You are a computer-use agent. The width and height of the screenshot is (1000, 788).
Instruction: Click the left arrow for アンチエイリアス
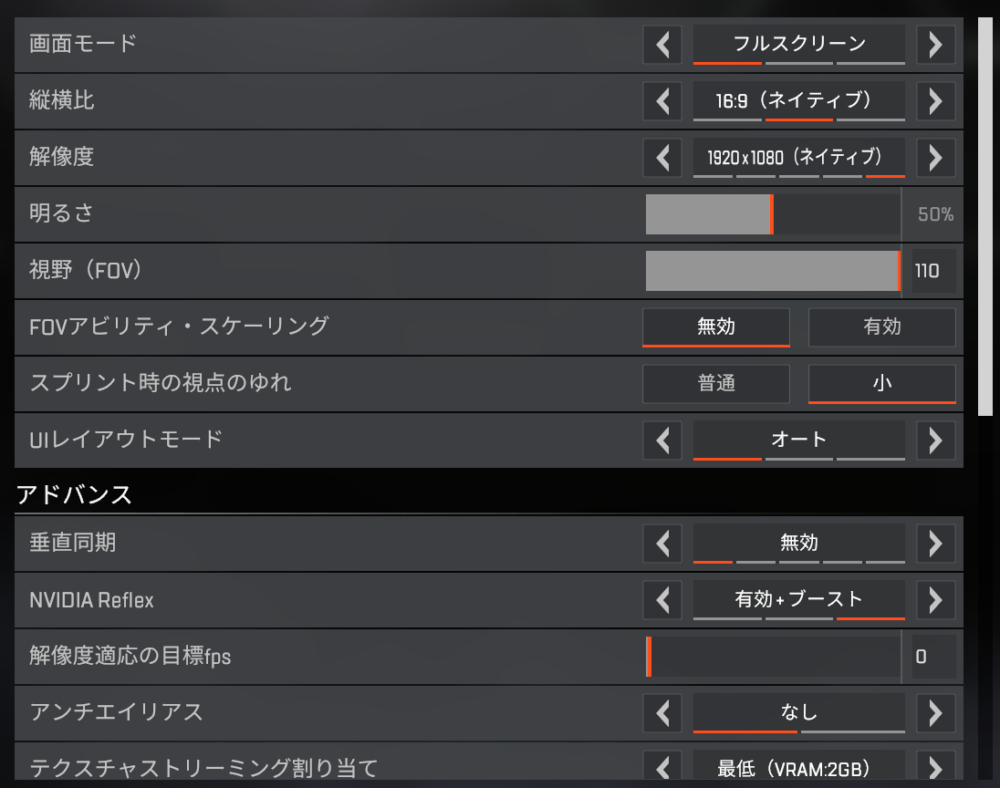(662, 712)
